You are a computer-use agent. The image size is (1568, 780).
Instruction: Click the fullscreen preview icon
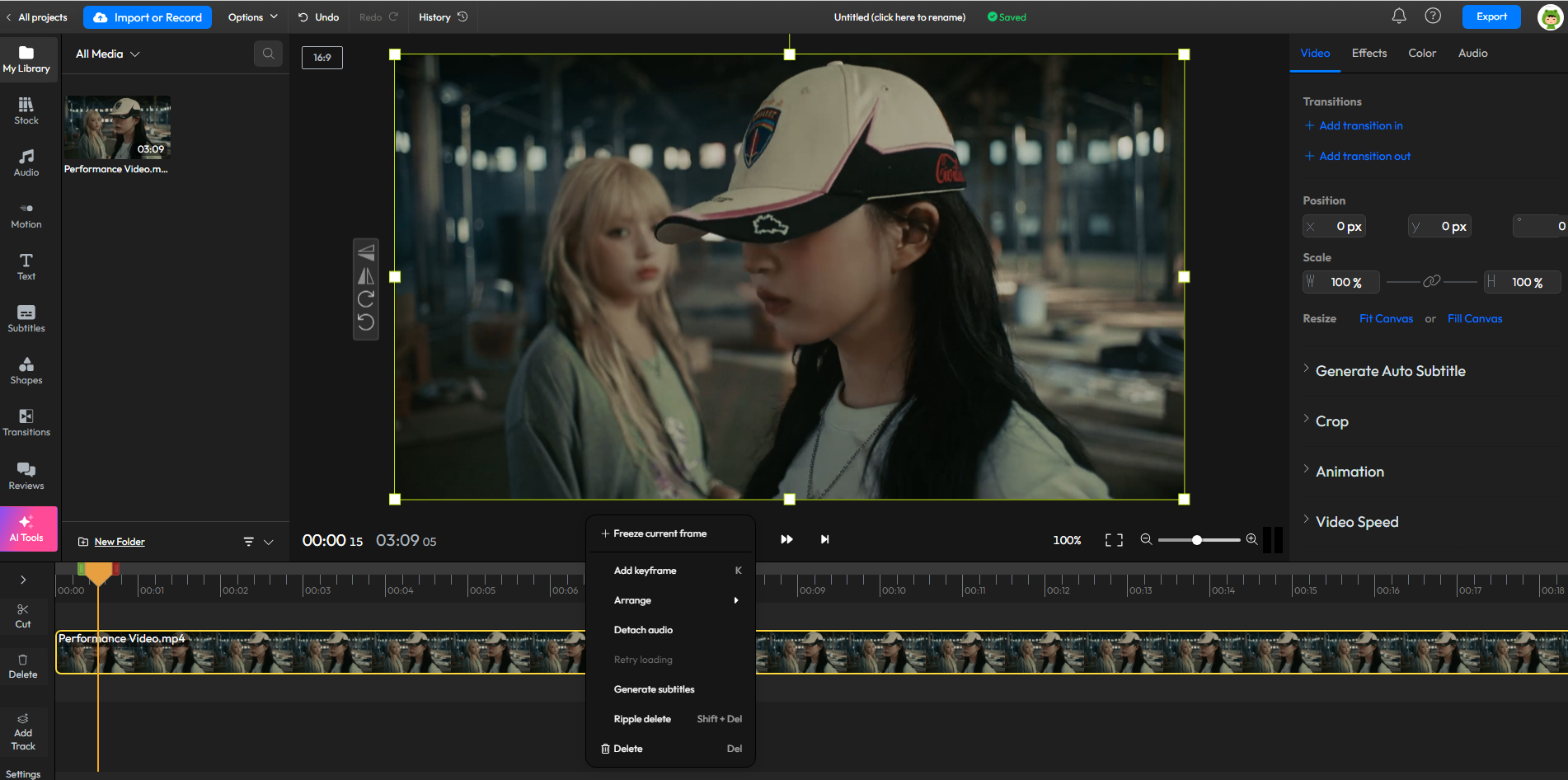coord(1114,540)
